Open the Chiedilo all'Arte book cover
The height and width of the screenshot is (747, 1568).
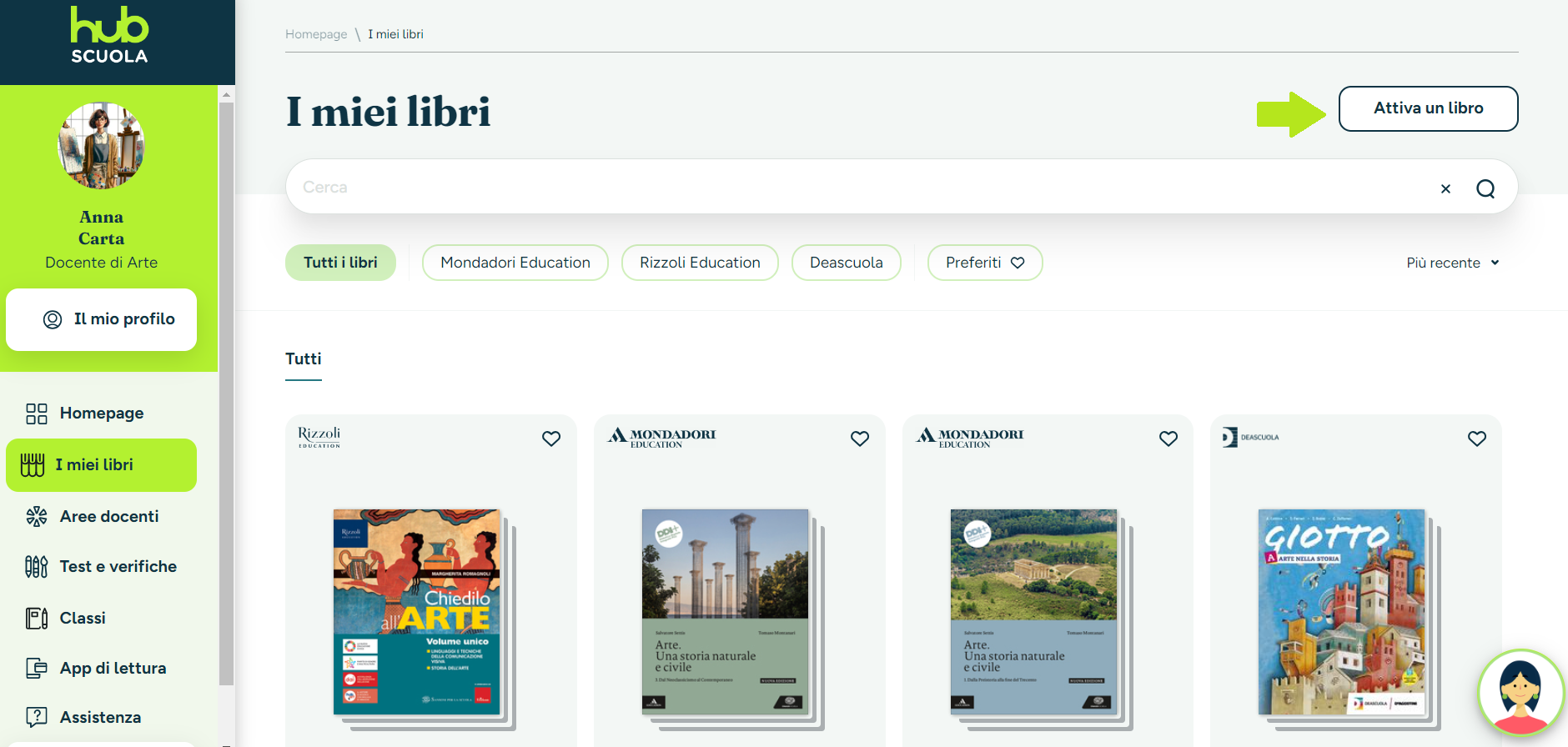pyautogui.click(x=417, y=612)
